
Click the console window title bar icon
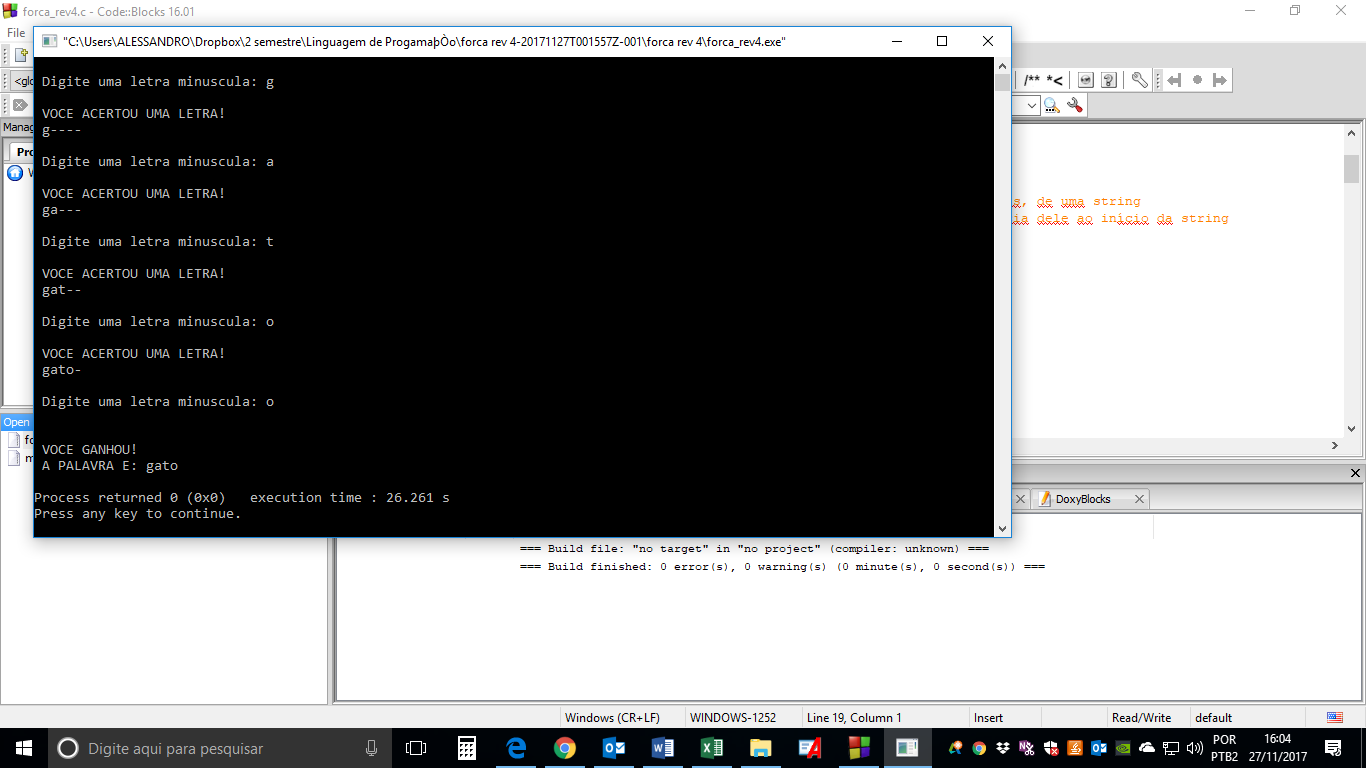click(x=47, y=41)
